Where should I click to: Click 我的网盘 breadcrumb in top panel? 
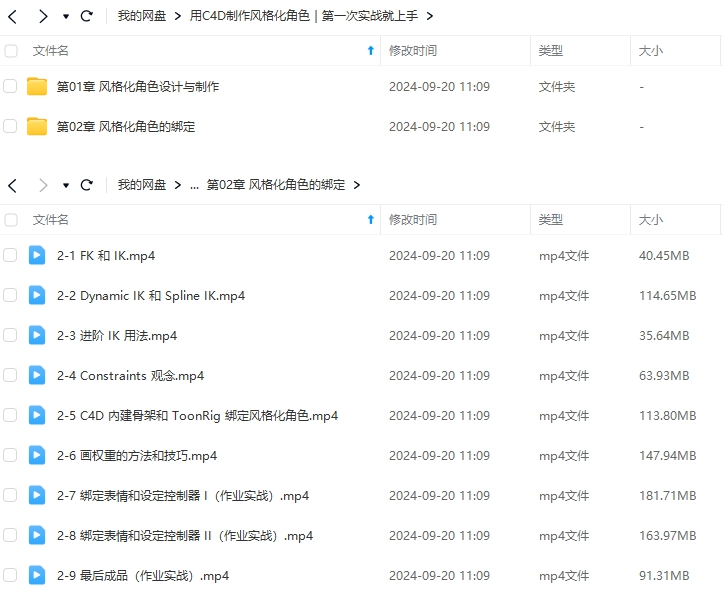[x=142, y=16]
